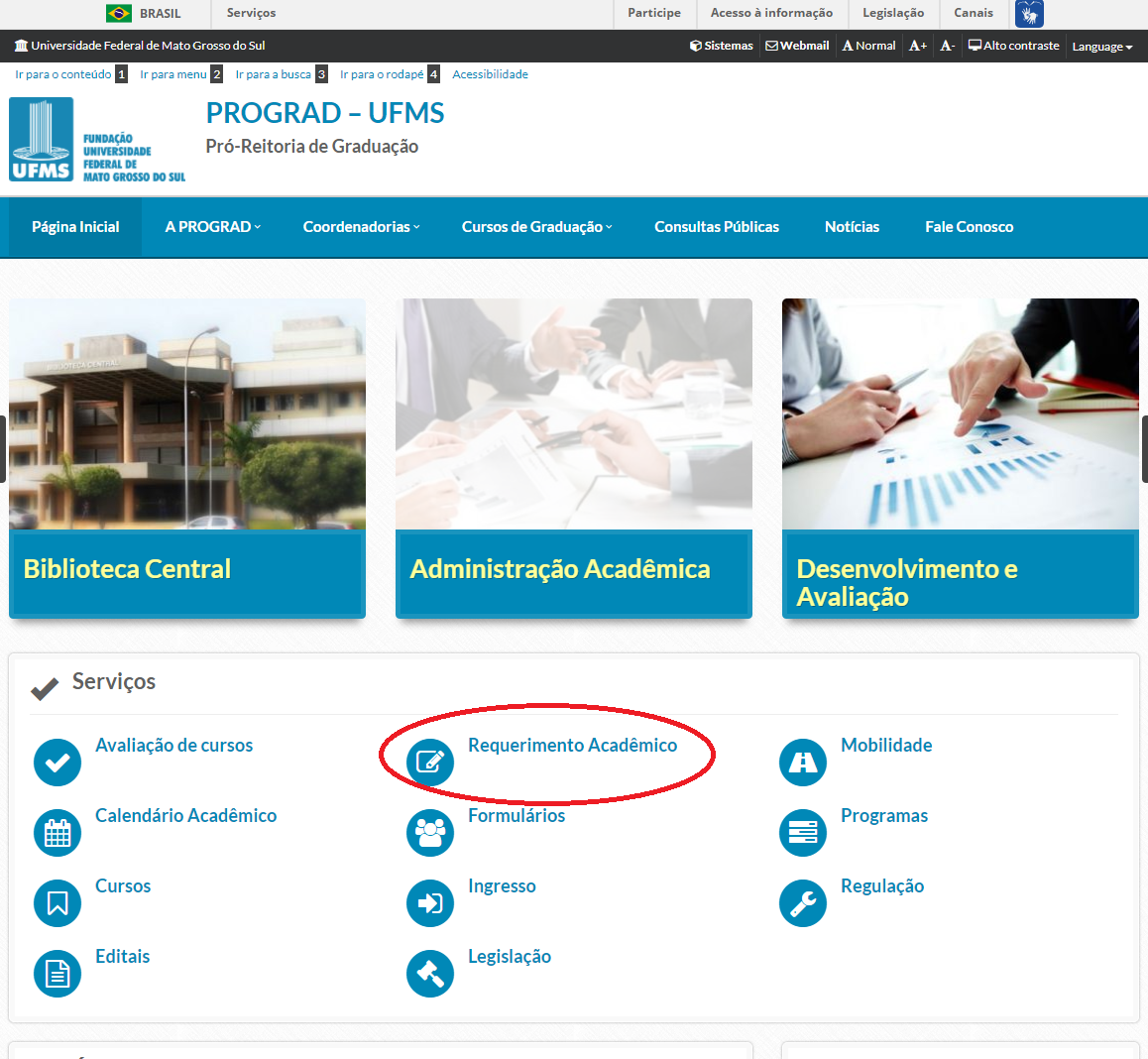Go to the Notícias menu item

tap(852, 227)
